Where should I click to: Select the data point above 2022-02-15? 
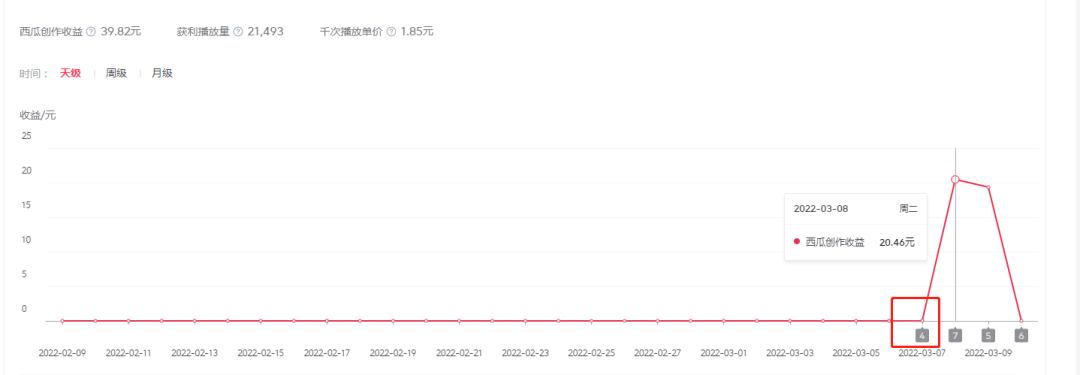tap(261, 321)
